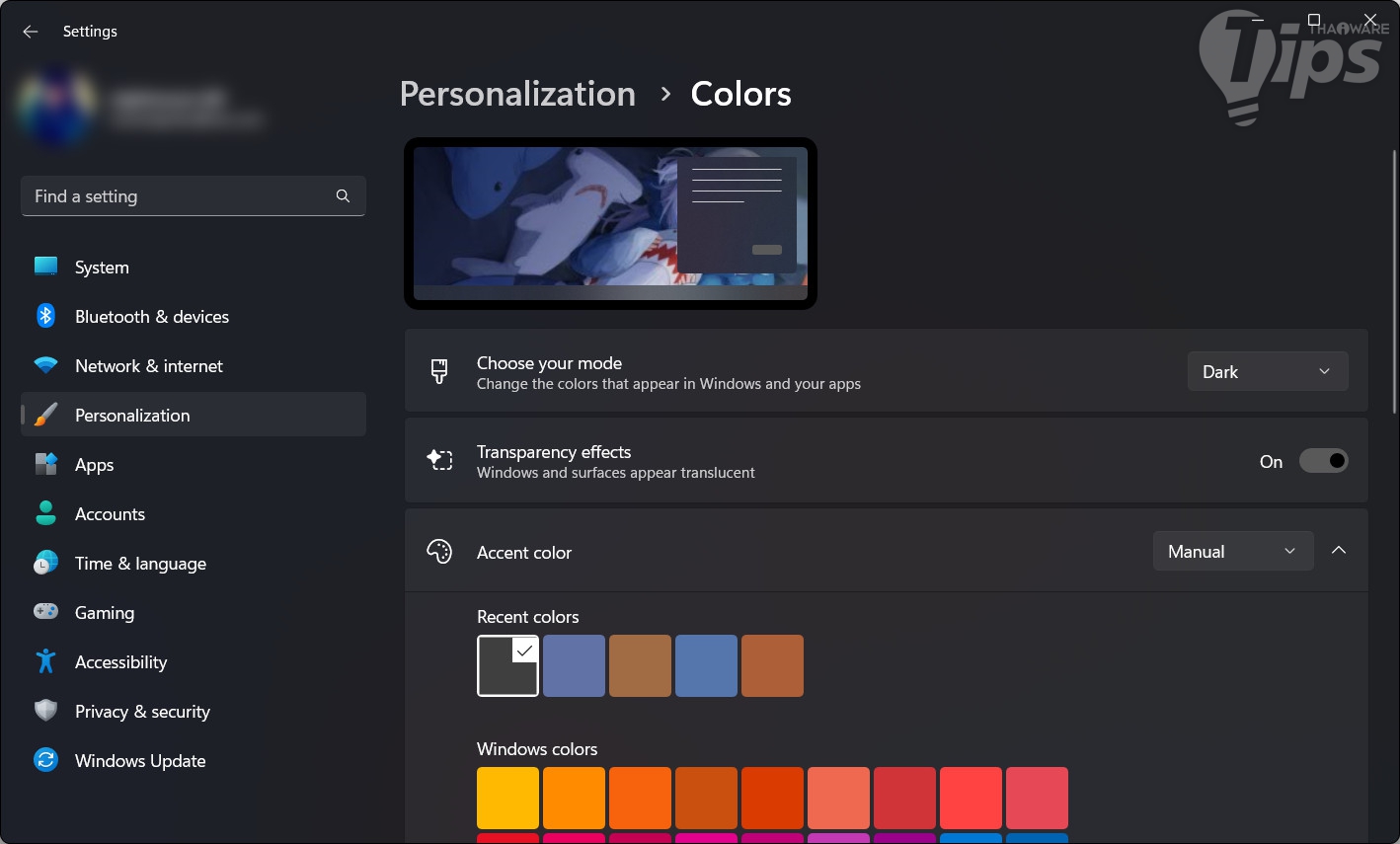
Task: Click the Choose your mode brush icon
Action: 439,371
